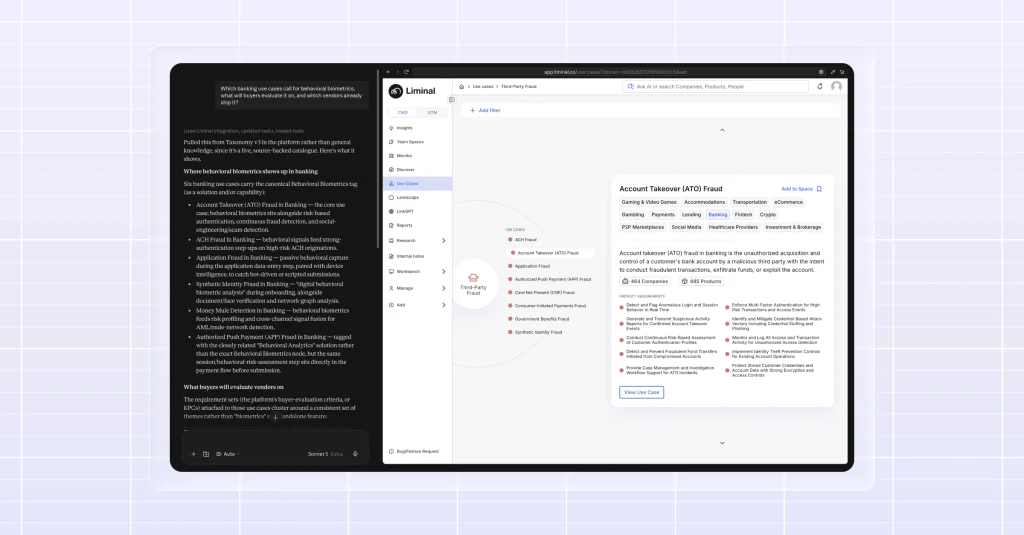Click the 464 Companies chip
The height and width of the screenshot is (535, 1024).
[645, 282]
